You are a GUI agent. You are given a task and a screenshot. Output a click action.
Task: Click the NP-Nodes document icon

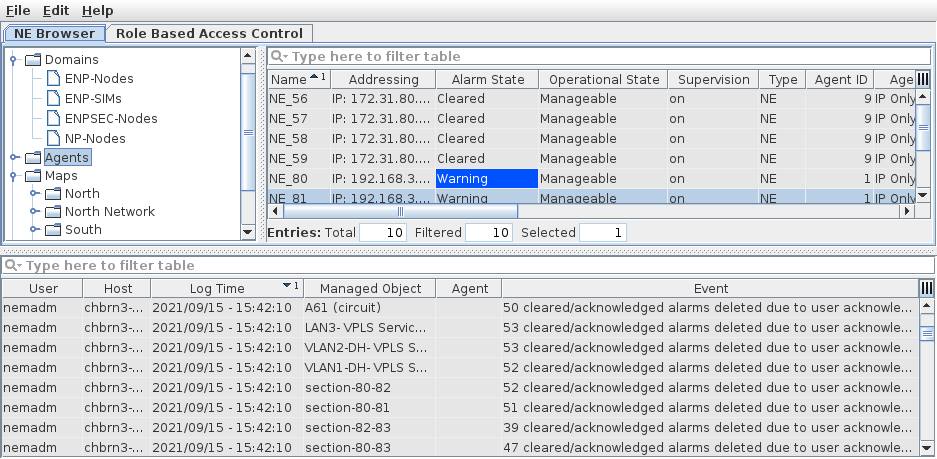[54, 139]
